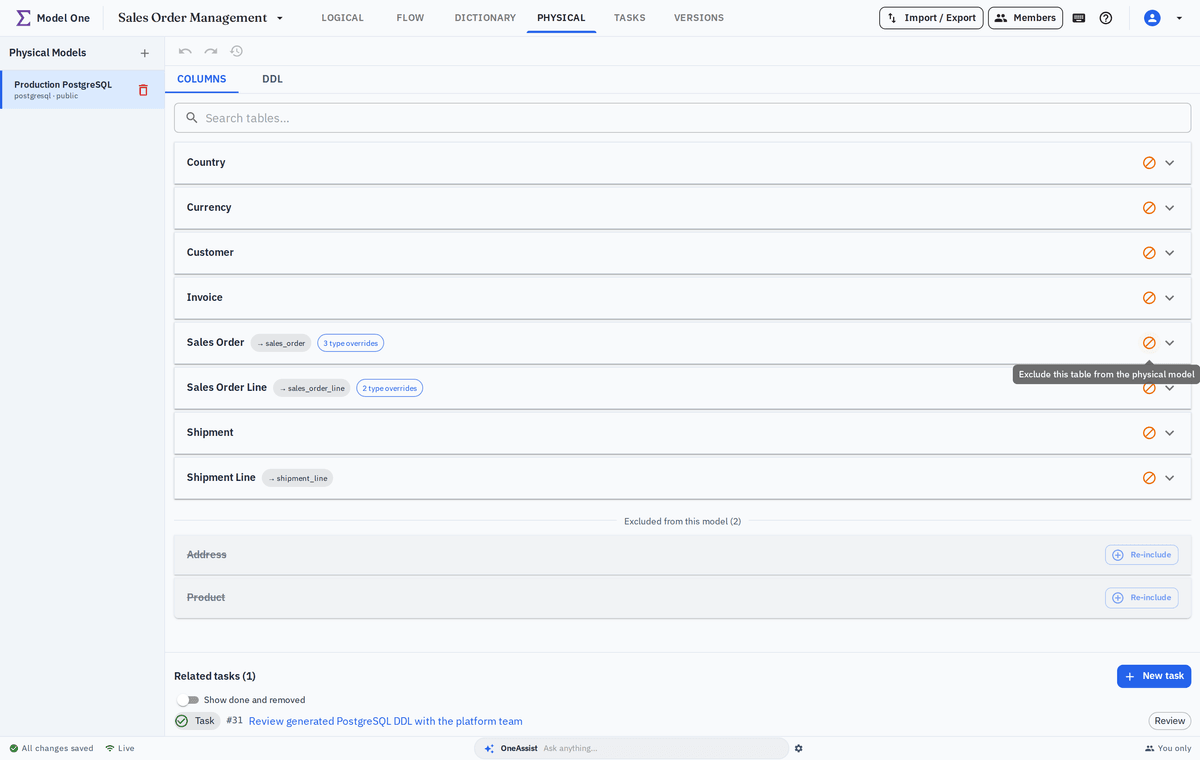Exclude the Customer table icon
This screenshot has width=1200, height=760.
[1149, 253]
